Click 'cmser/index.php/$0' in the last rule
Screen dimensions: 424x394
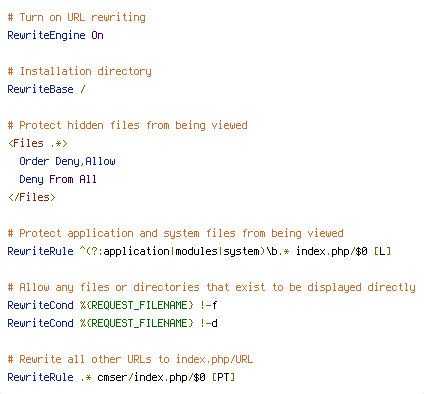tap(151, 377)
